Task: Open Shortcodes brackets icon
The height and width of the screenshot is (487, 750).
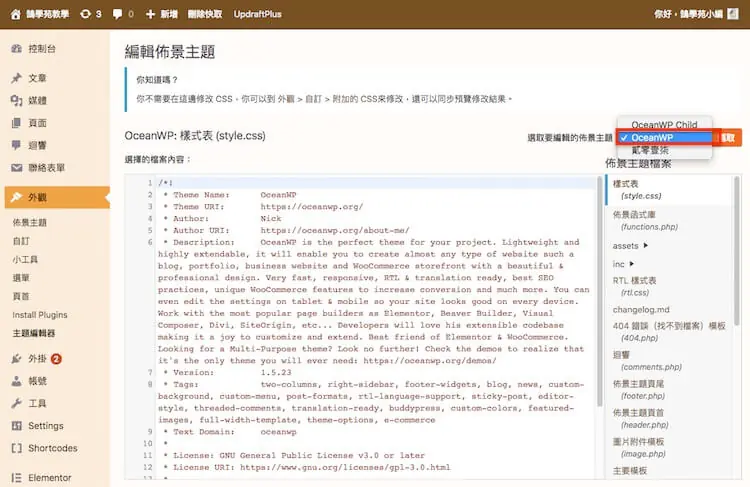Action: (x=16, y=448)
